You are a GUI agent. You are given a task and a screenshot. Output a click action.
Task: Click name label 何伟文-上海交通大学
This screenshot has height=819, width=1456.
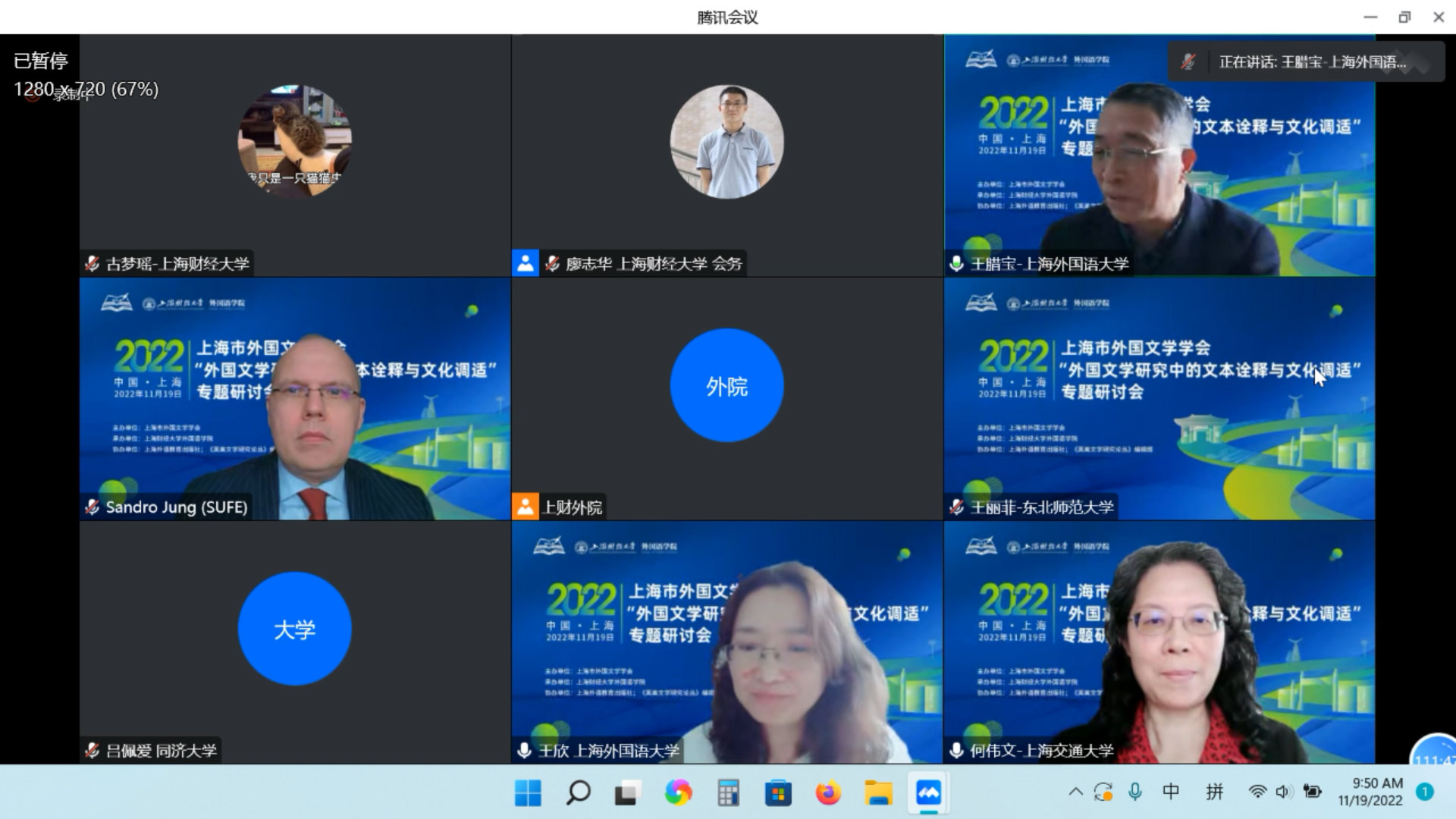(x=1042, y=751)
